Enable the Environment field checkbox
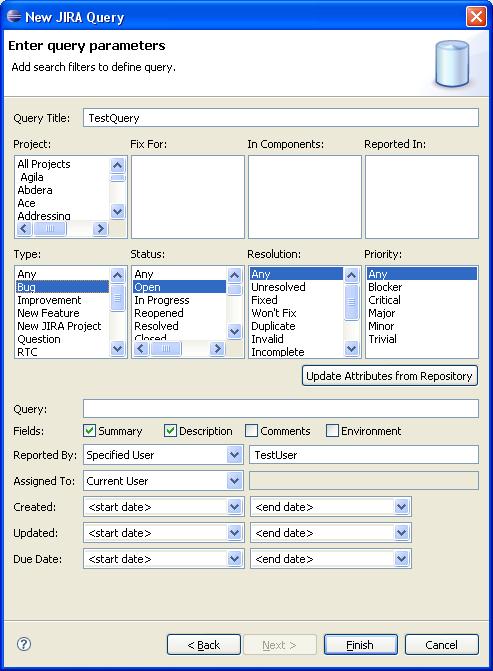 [x=332, y=431]
